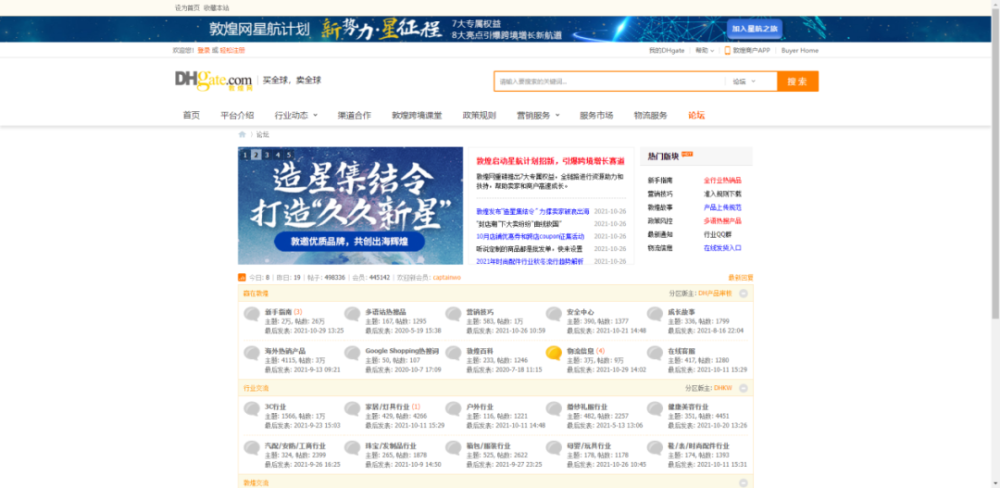The width and height of the screenshot is (1000, 488).
Task: Open the Buyer Home link
Action: pos(800,50)
